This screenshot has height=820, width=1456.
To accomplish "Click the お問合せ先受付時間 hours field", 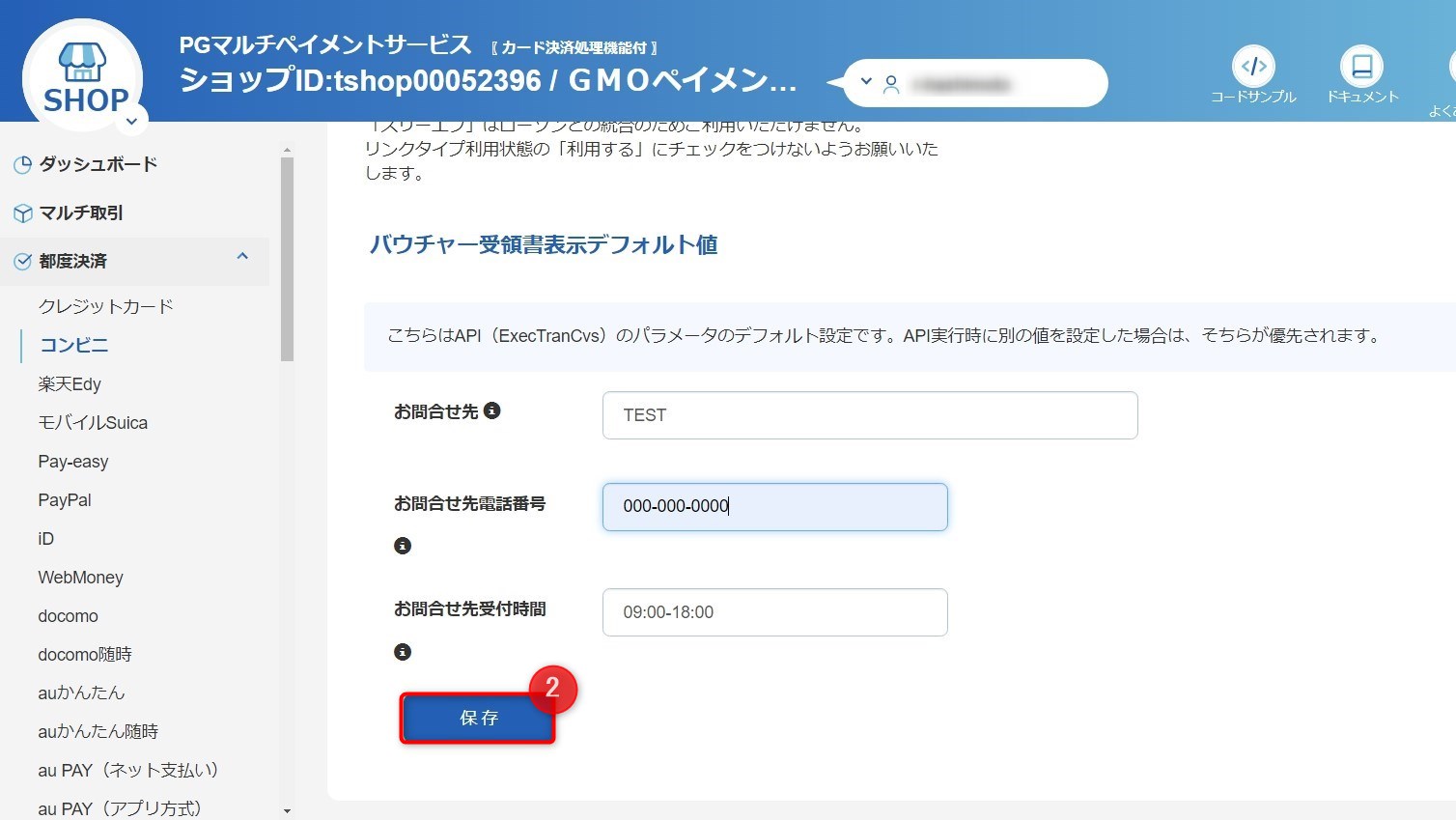I will coord(774,612).
